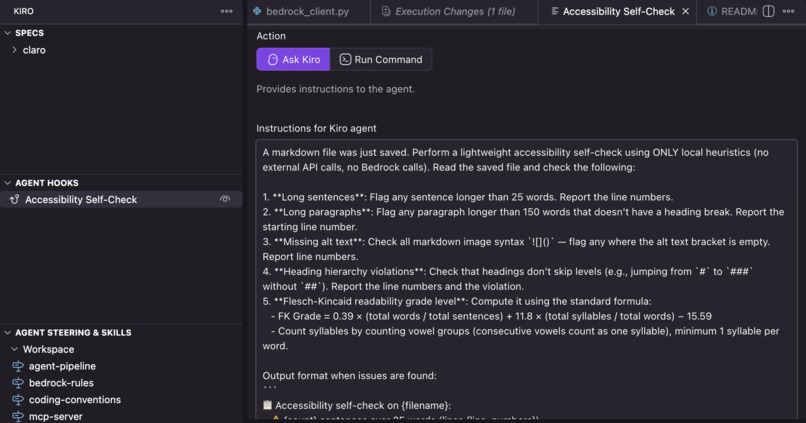Click the file icon on Execution Changes tab
This screenshot has width=806, height=423.
pos(386,11)
